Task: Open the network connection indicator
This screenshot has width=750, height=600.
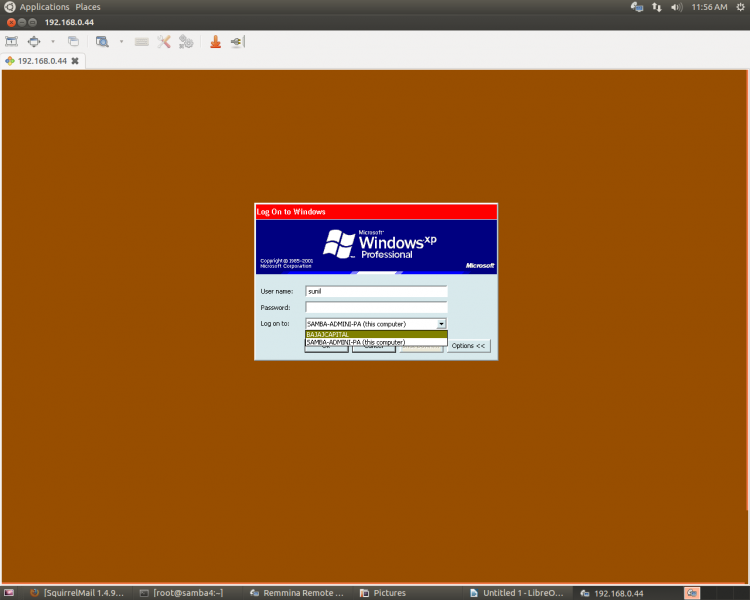Action: click(x=657, y=7)
